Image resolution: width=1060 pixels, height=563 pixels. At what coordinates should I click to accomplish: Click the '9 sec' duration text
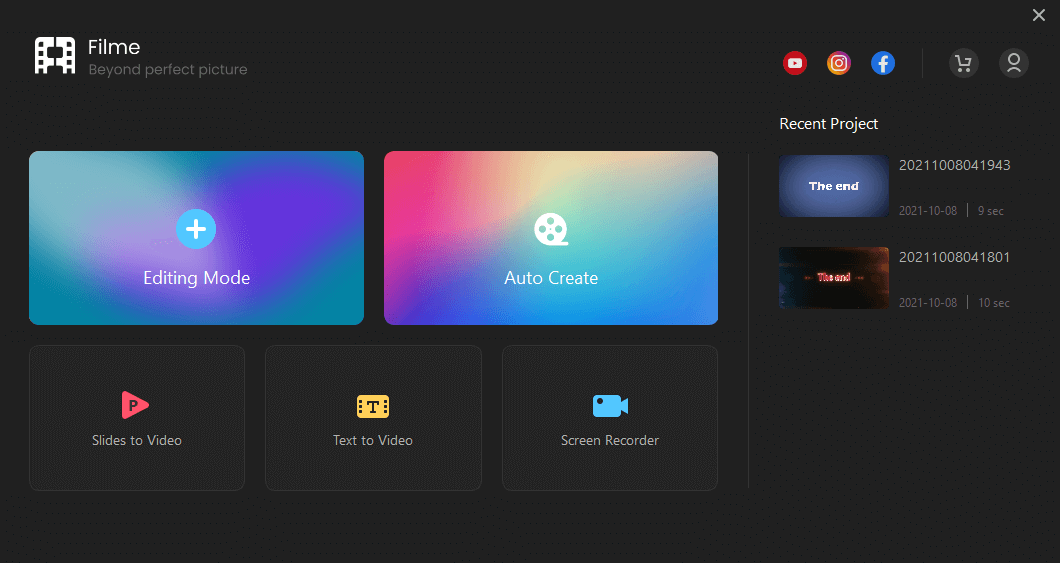tap(991, 211)
